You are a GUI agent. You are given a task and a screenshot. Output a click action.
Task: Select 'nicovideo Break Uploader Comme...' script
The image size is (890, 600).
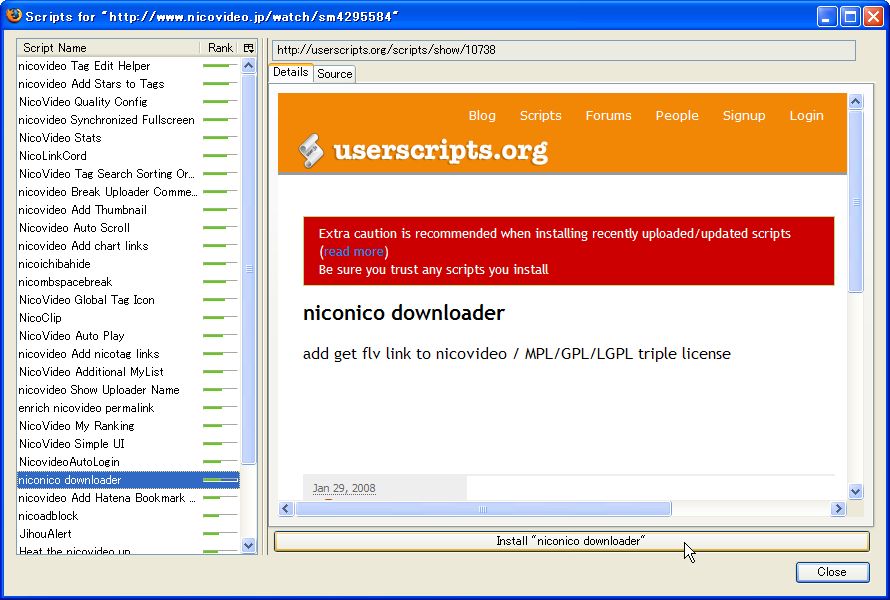(x=128, y=192)
